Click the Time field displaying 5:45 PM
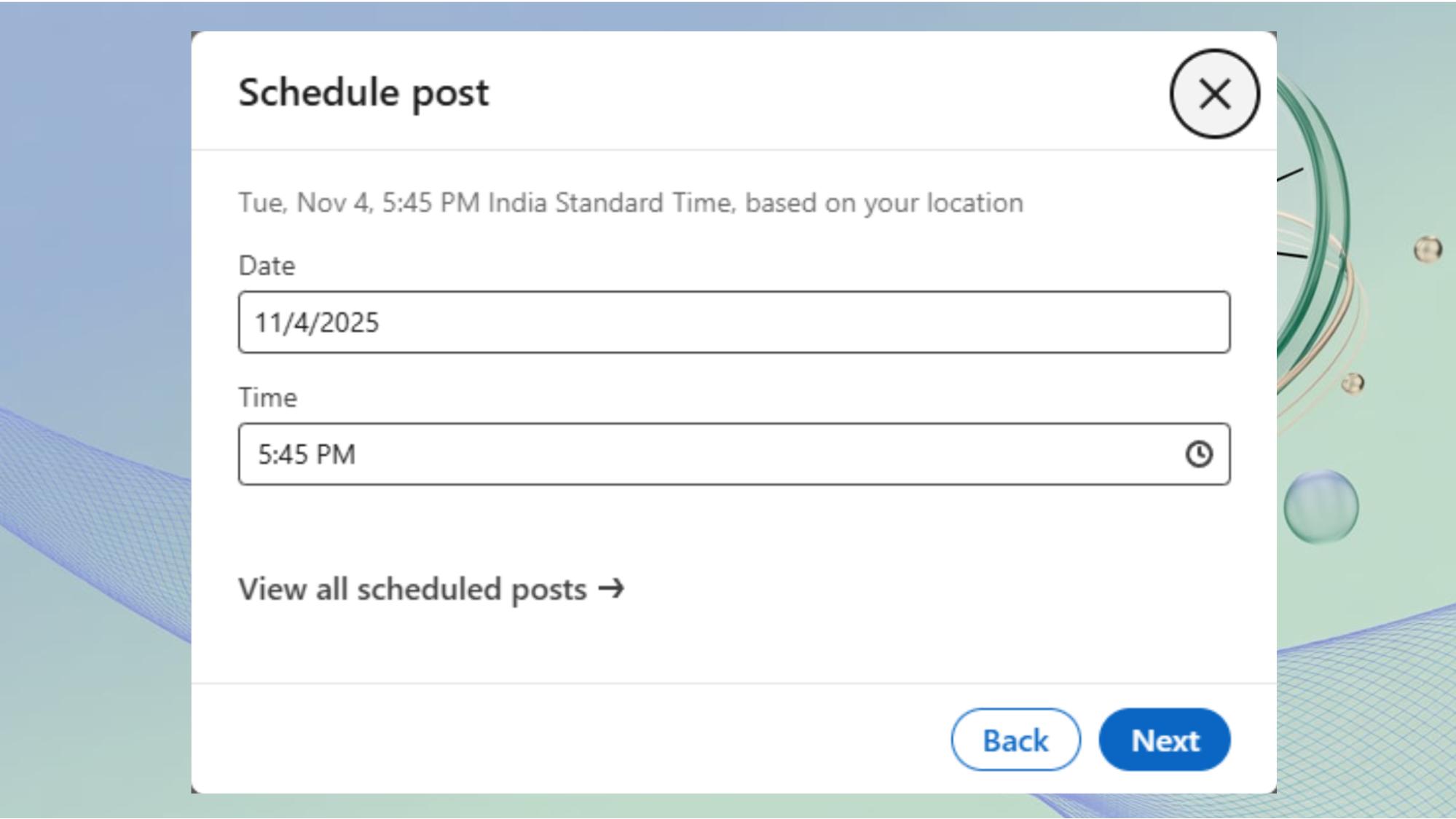This screenshot has width=1456, height=819. 728,454
